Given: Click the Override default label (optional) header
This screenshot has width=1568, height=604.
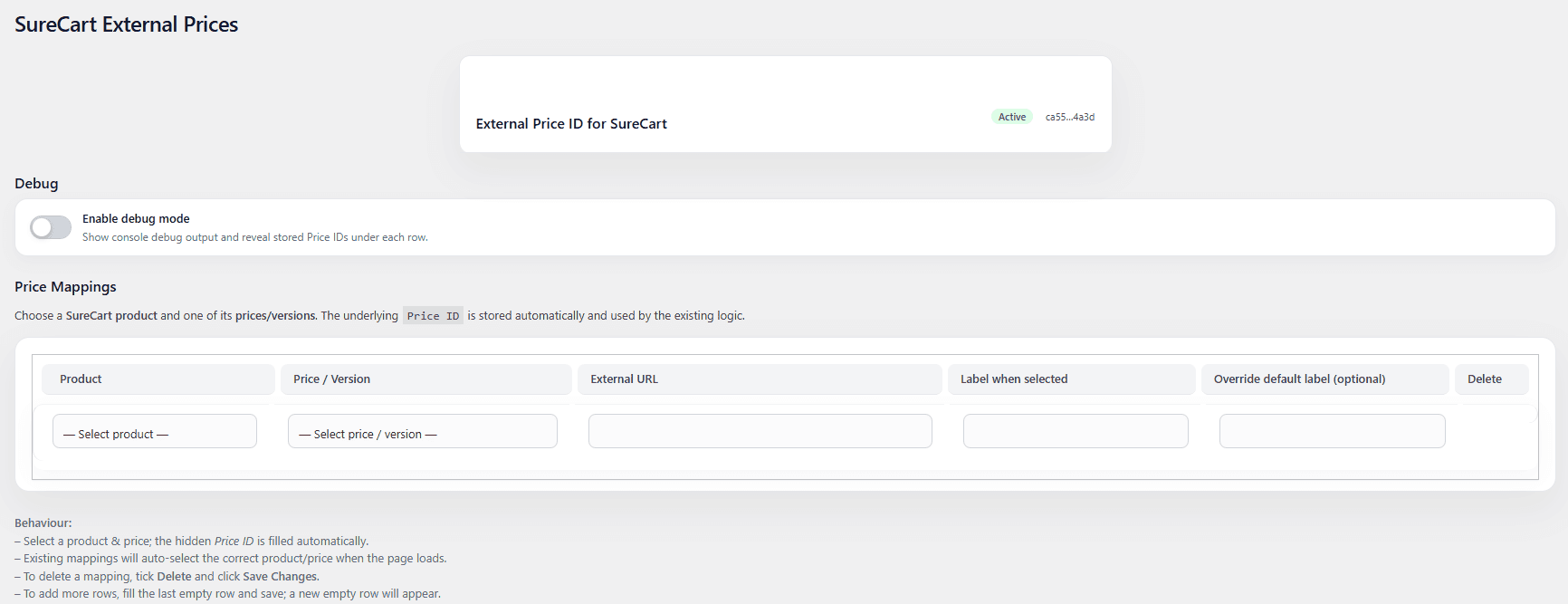Looking at the screenshot, I should tap(1325, 379).
